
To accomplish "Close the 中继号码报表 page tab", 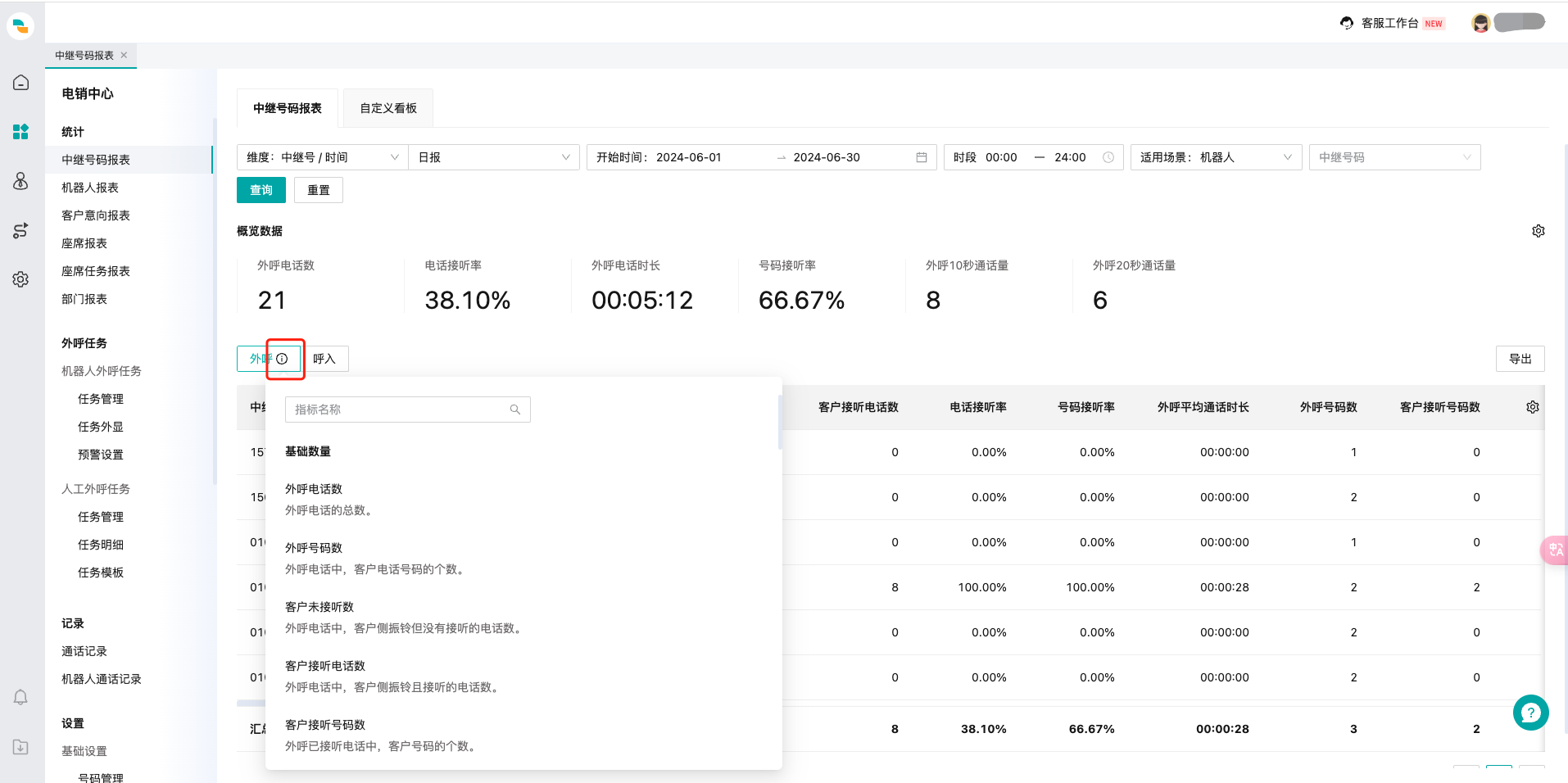I will 124,55.
